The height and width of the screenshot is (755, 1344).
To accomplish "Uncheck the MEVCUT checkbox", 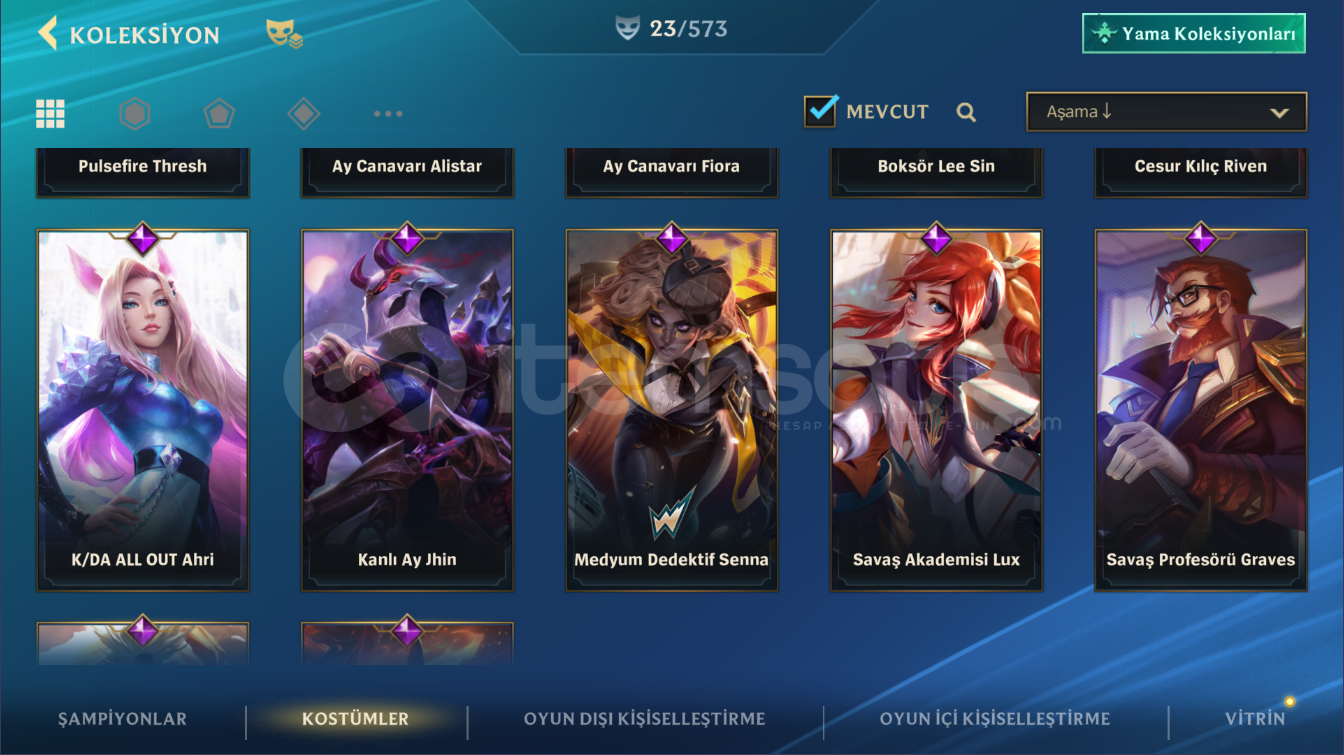I will [821, 111].
